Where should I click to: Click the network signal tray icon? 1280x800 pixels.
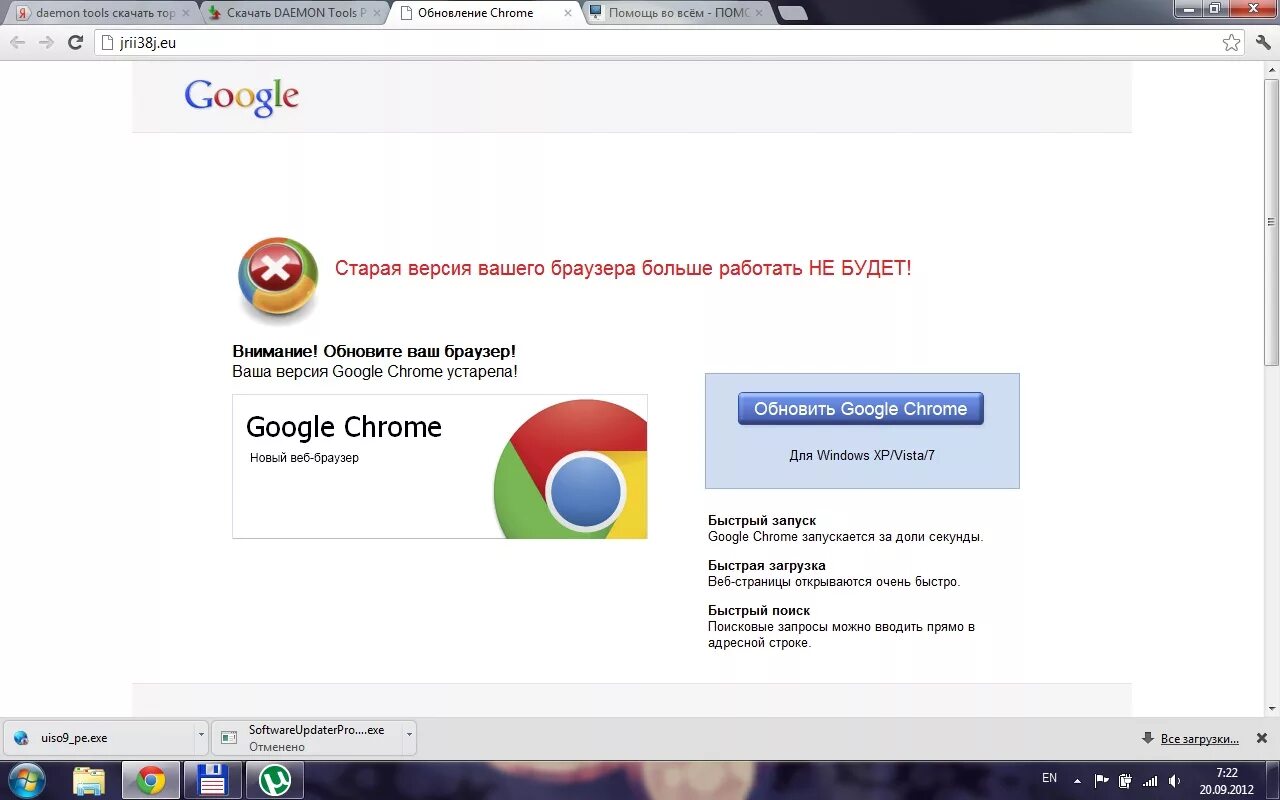(1150, 780)
